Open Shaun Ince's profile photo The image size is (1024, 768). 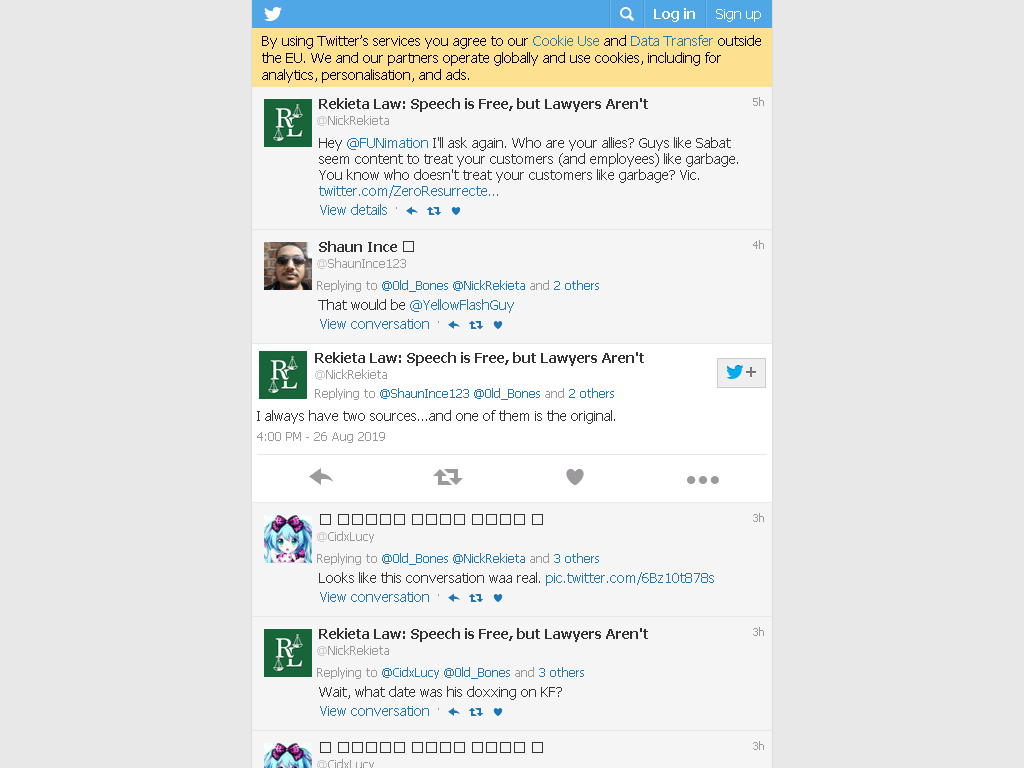pyautogui.click(x=287, y=266)
